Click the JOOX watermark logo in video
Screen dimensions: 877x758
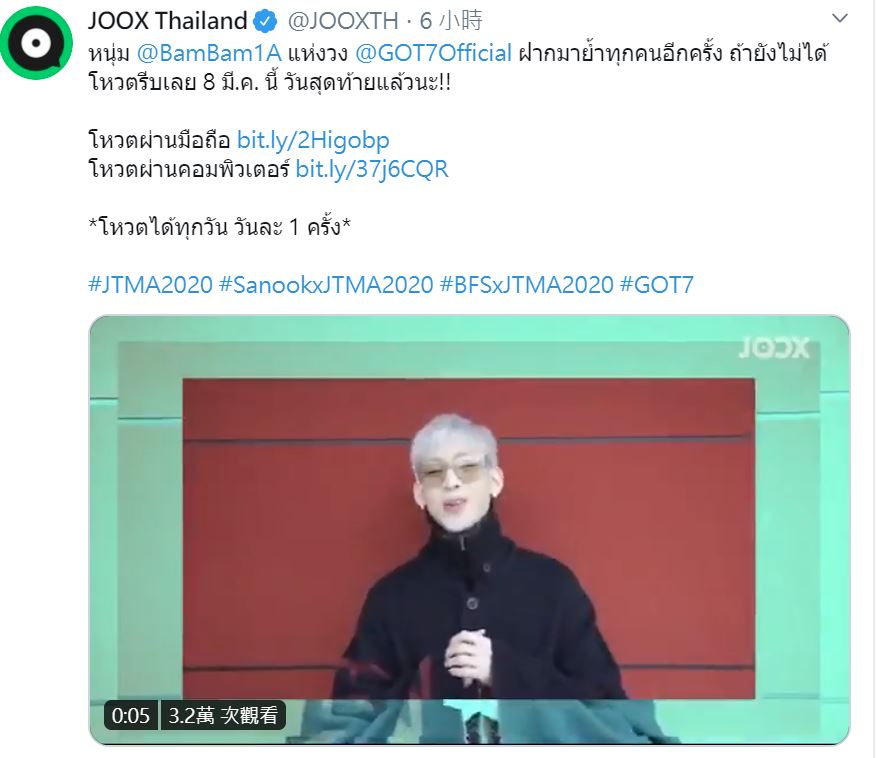(x=774, y=349)
